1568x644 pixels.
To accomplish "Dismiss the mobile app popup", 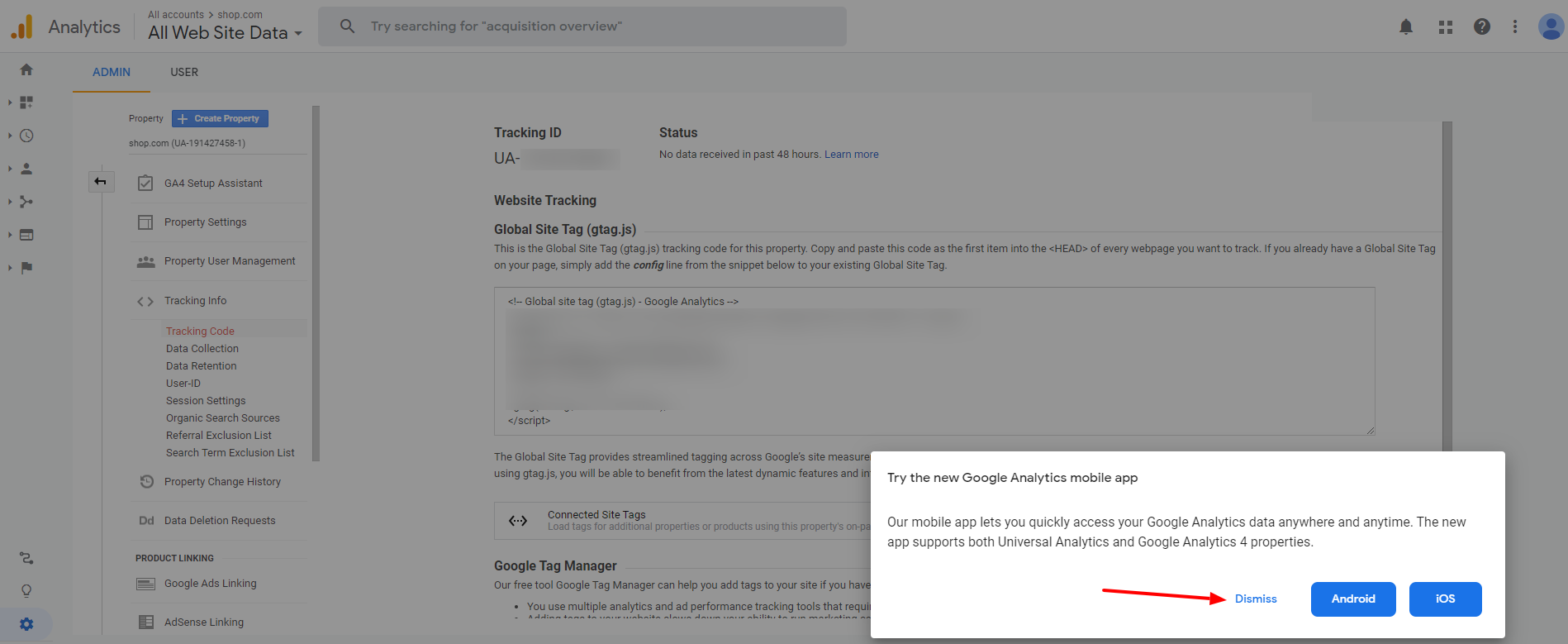I will 1256,599.
